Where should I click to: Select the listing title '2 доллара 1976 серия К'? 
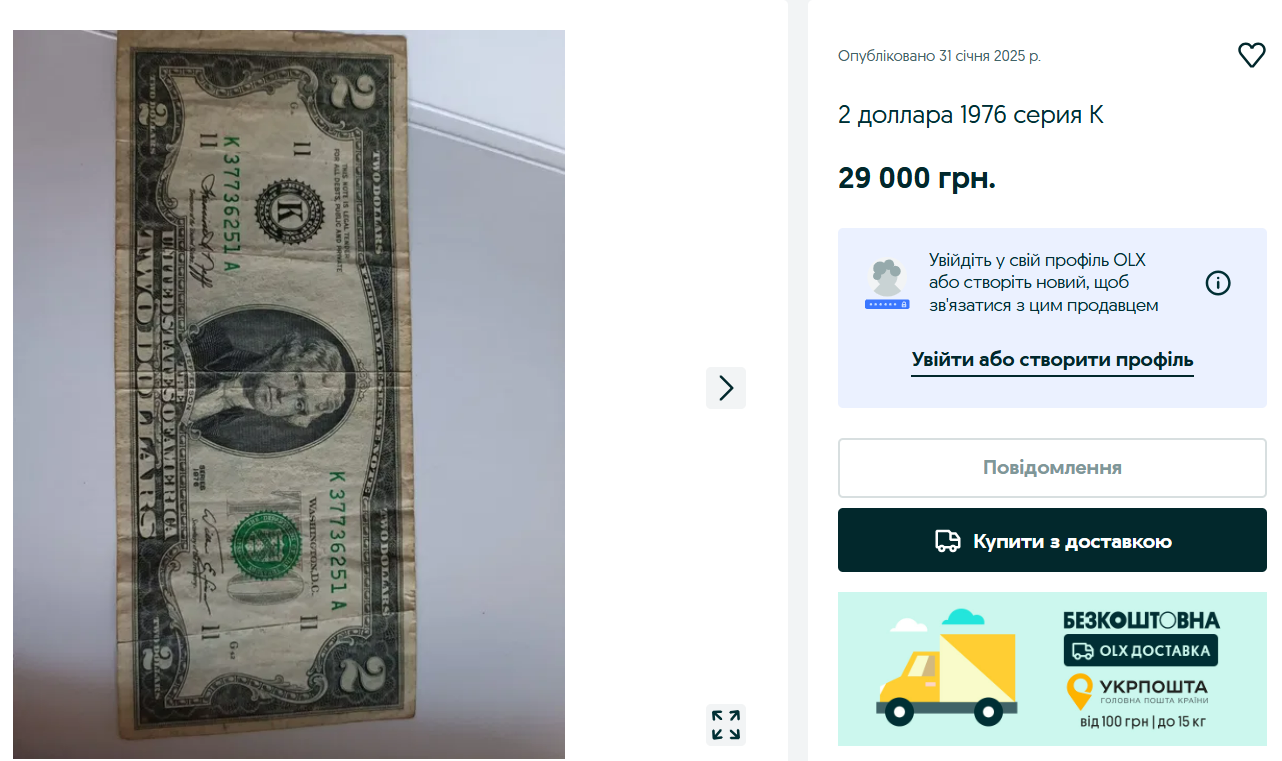click(x=970, y=114)
